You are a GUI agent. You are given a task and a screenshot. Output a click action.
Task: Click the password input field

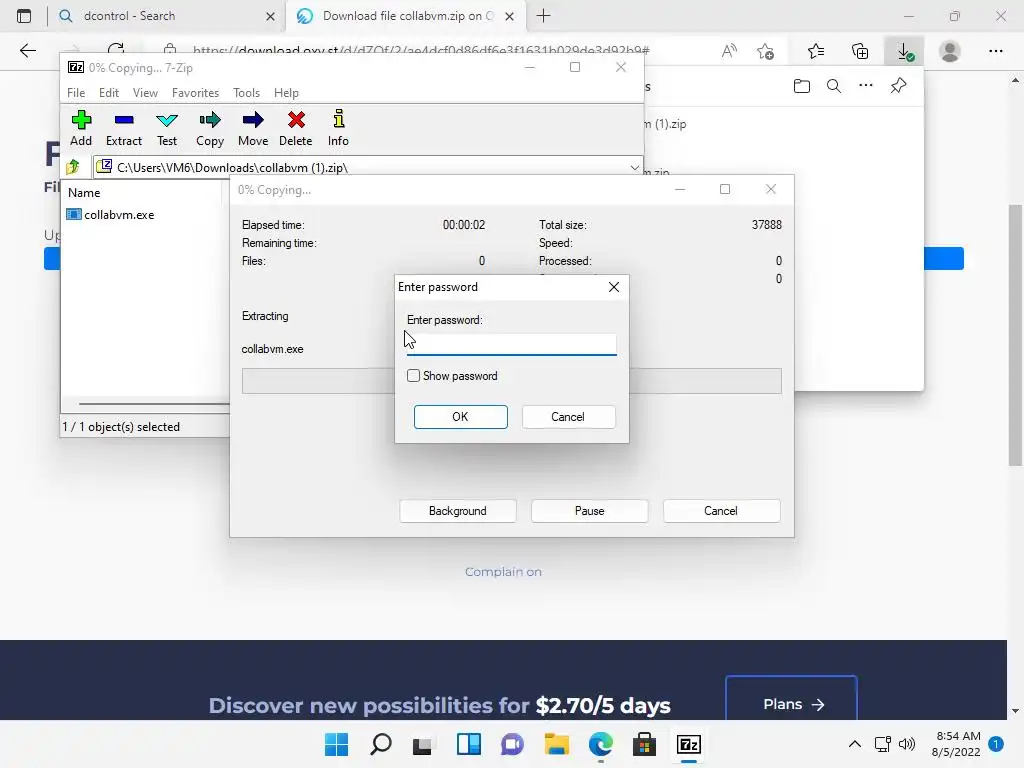coord(511,344)
